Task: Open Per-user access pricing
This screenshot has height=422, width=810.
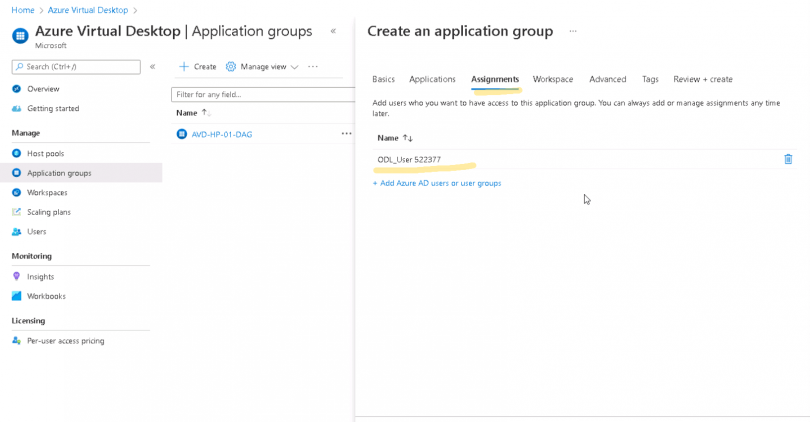Action: pos(66,341)
